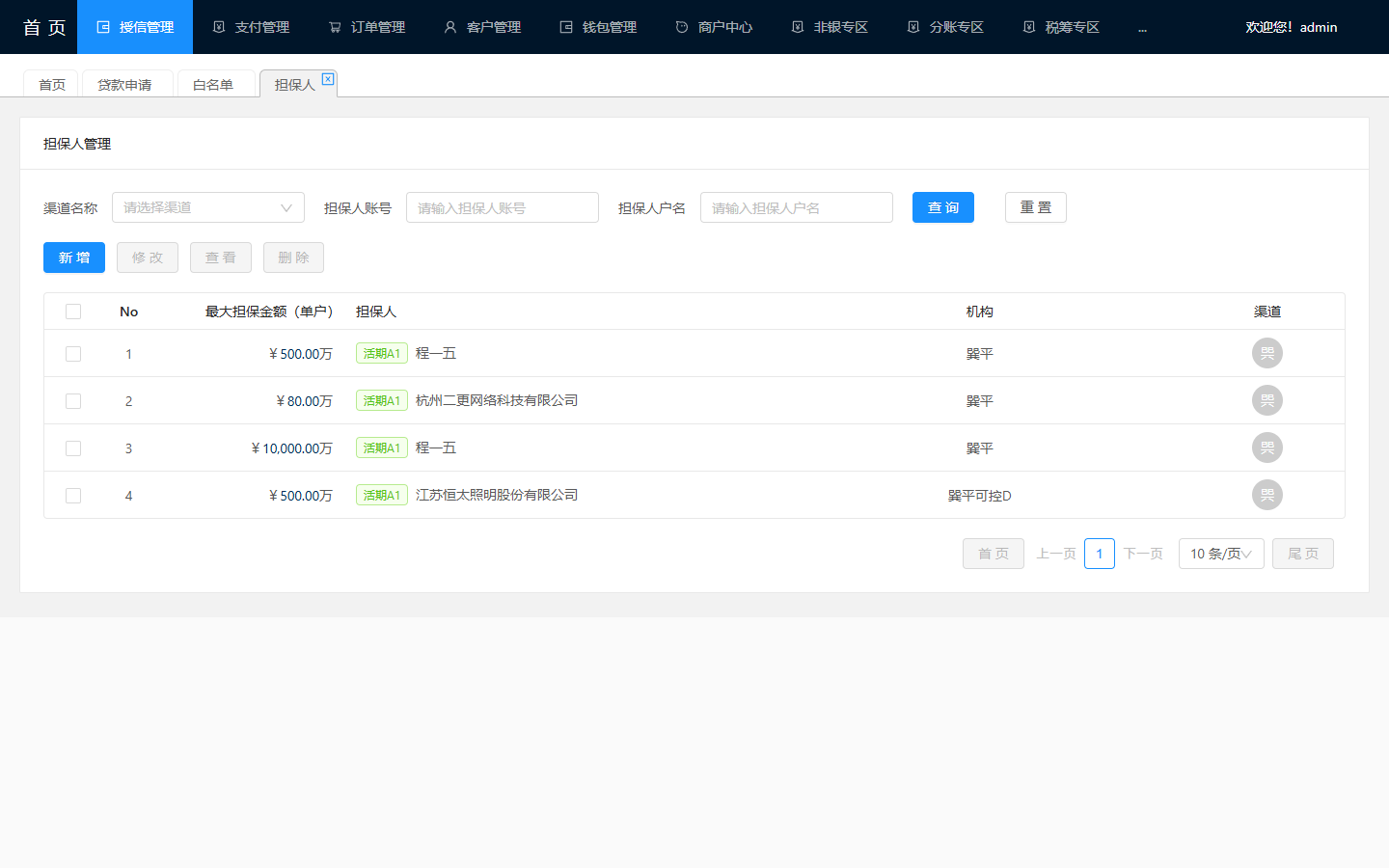Click the 客户管理 user icon

click(x=450, y=27)
